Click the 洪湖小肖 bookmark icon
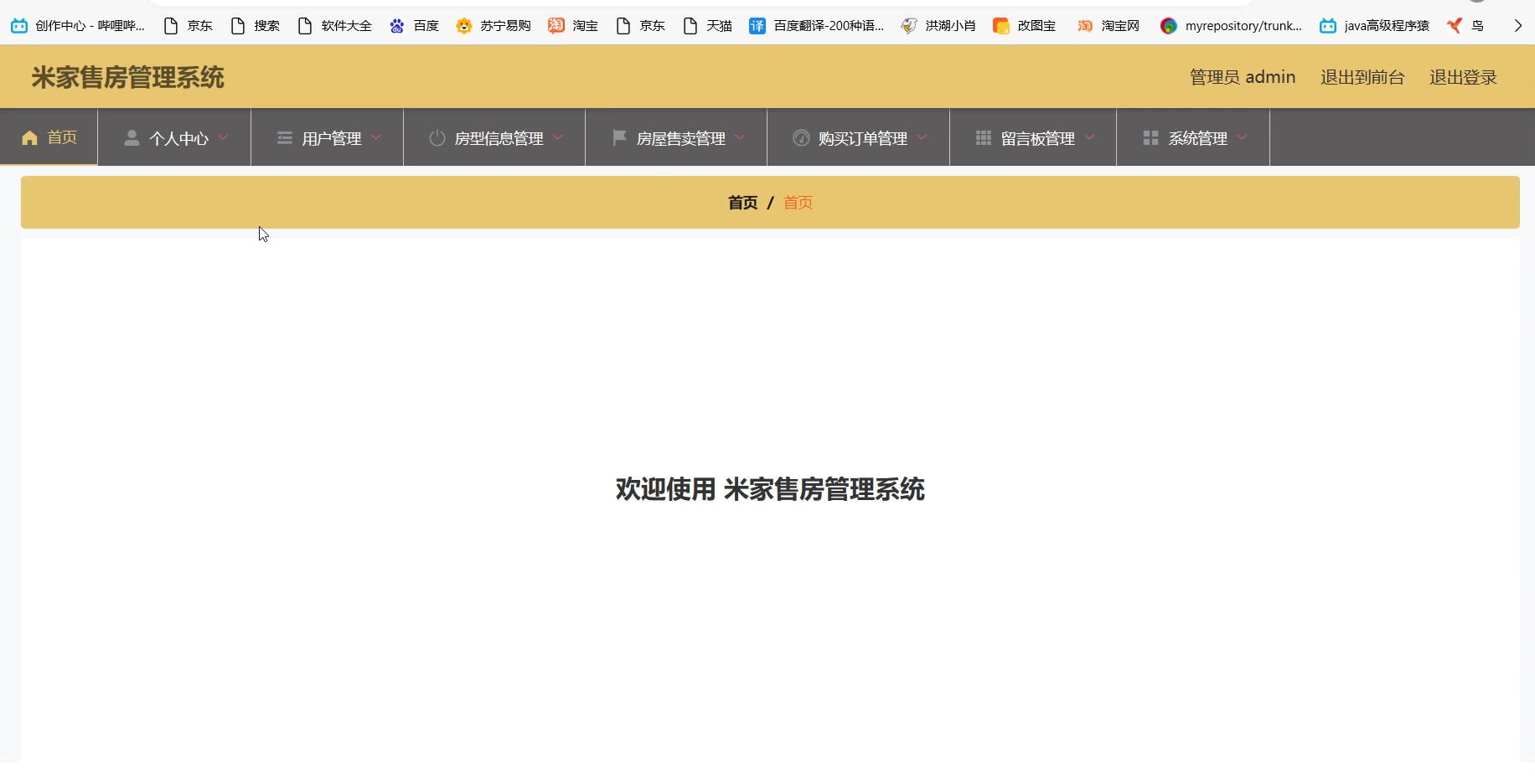The width and height of the screenshot is (1535, 784). pyautogui.click(x=909, y=26)
